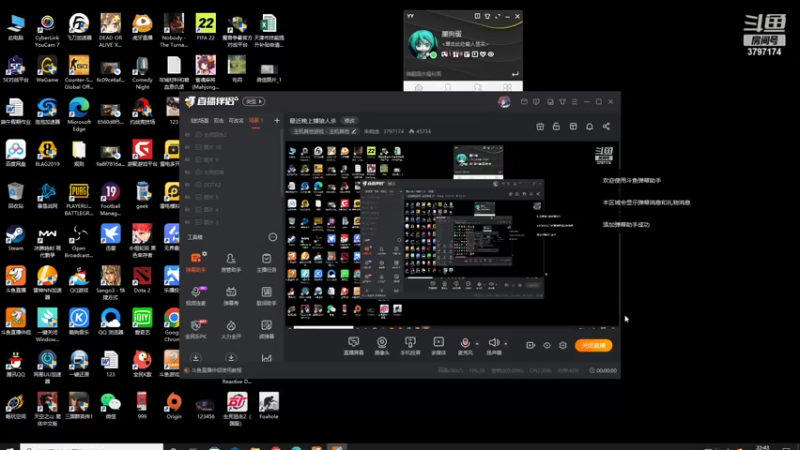Open the stream settings gear
This screenshot has width=800, height=450.
point(563,345)
